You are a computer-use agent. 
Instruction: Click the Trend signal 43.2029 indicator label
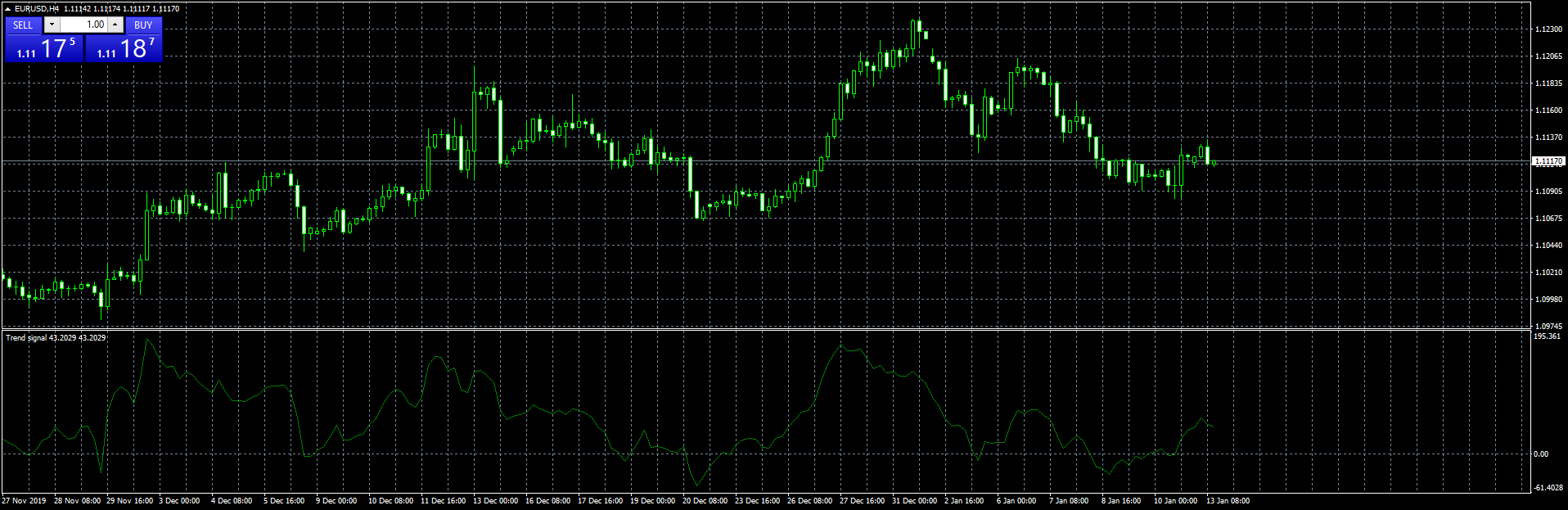click(x=56, y=337)
